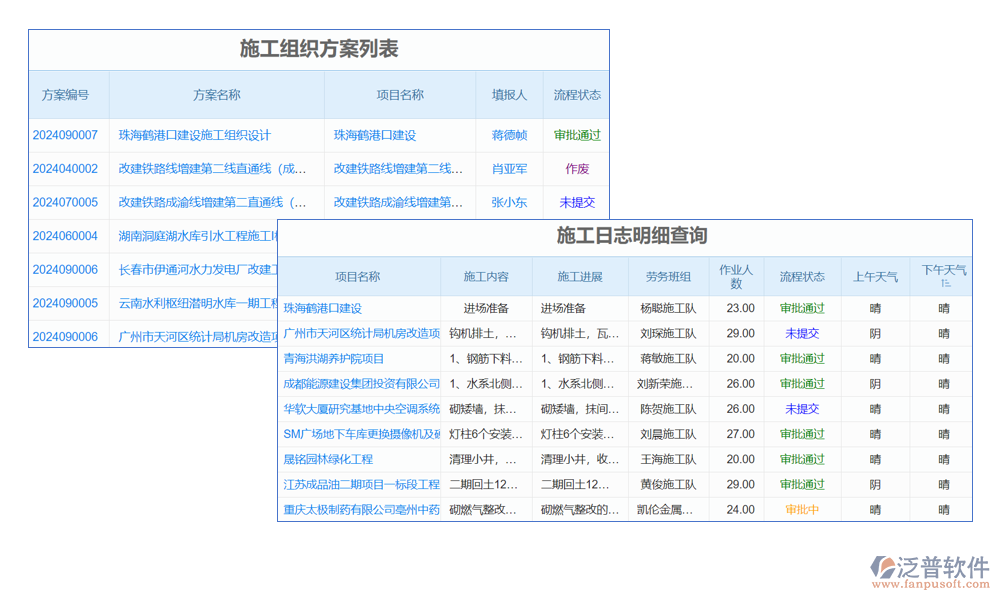Open 成都能源建设集团投资有限公司 project entry
The height and width of the screenshot is (600, 1000).
click(x=361, y=384)
